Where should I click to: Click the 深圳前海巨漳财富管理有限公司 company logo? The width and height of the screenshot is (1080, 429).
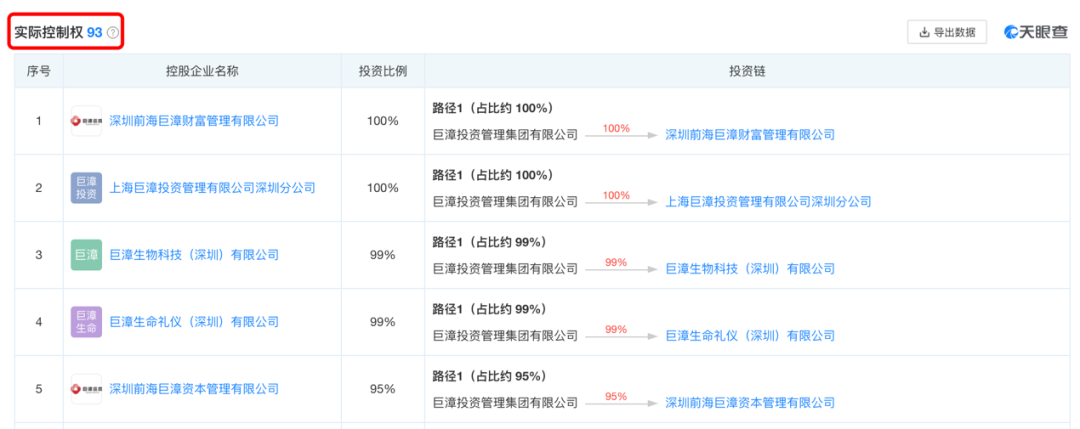(x=86, y=121)
